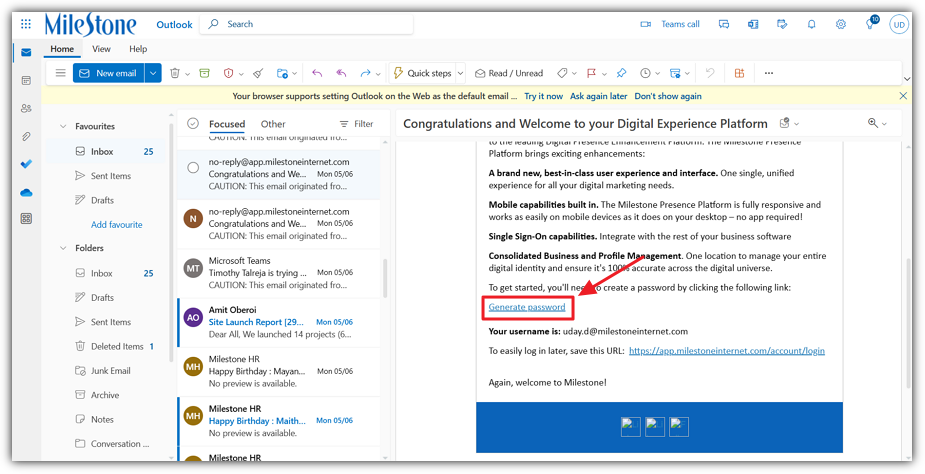This screenshot has width=925, height=474.
Task: Open the notifications bell icon
Action: [x=812, y=24]
